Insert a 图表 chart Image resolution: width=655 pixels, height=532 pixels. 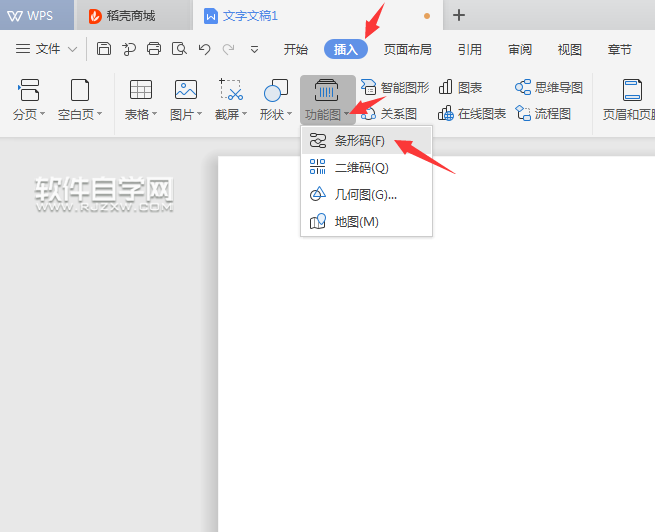point(460,88)
